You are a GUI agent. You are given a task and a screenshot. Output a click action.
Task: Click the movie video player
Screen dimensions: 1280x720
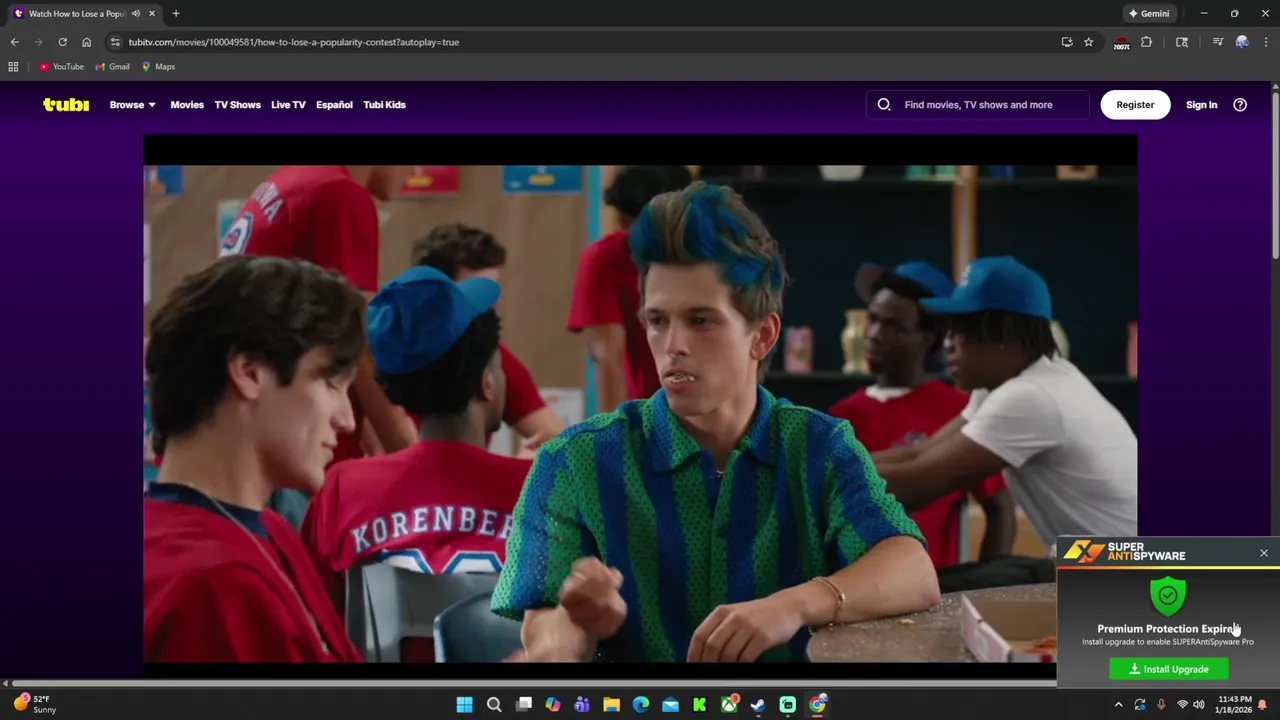[x=640, y=400]
